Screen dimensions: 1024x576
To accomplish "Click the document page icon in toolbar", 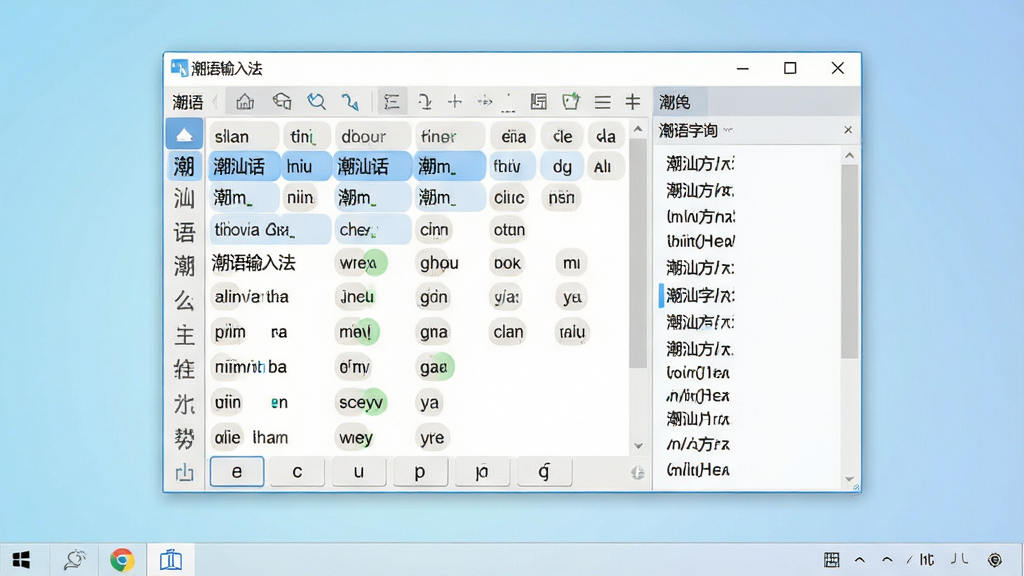I will 539,102.
